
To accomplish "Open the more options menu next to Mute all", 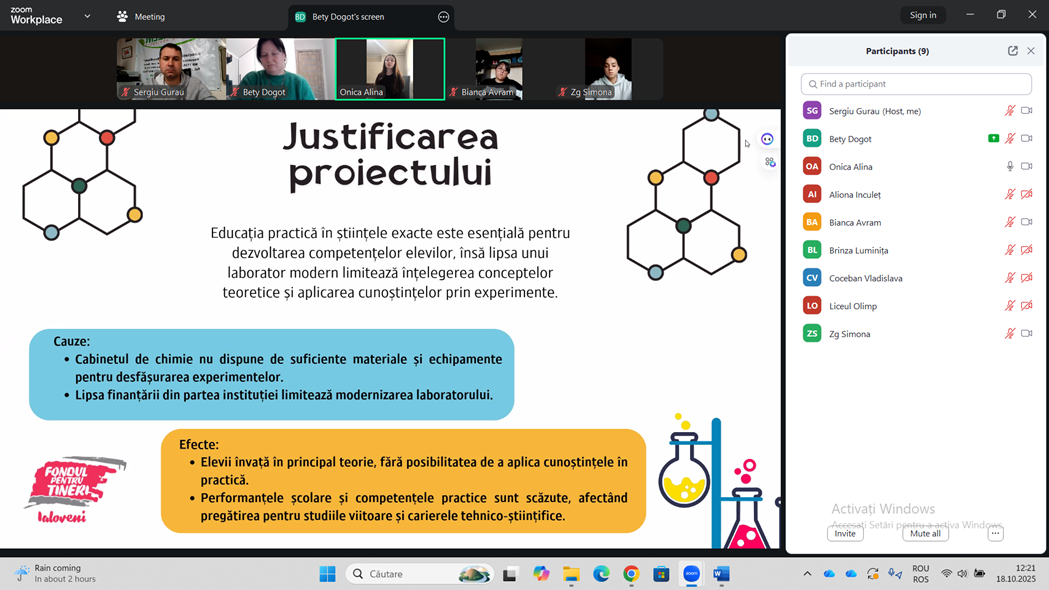I will pos(995,534).
